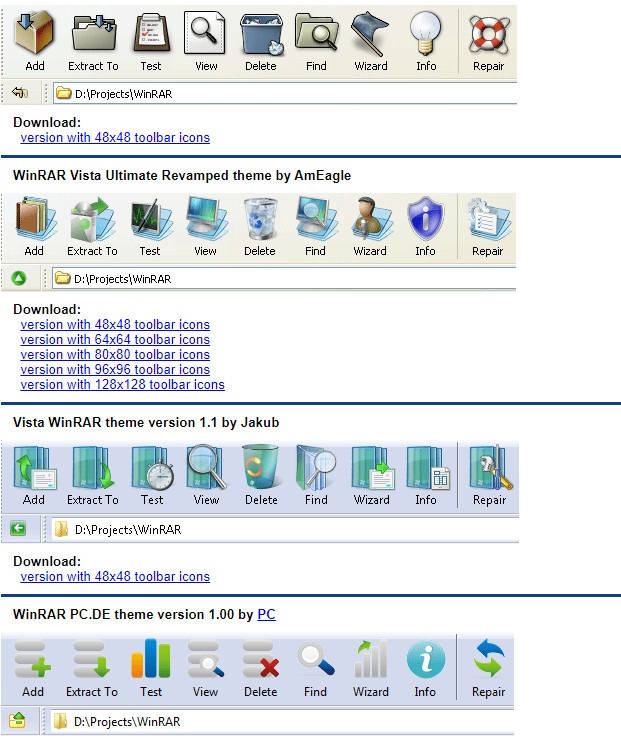Open the PC author link
Image resolution: width=621 pixels, height=741 pixels.
[266, 614]
